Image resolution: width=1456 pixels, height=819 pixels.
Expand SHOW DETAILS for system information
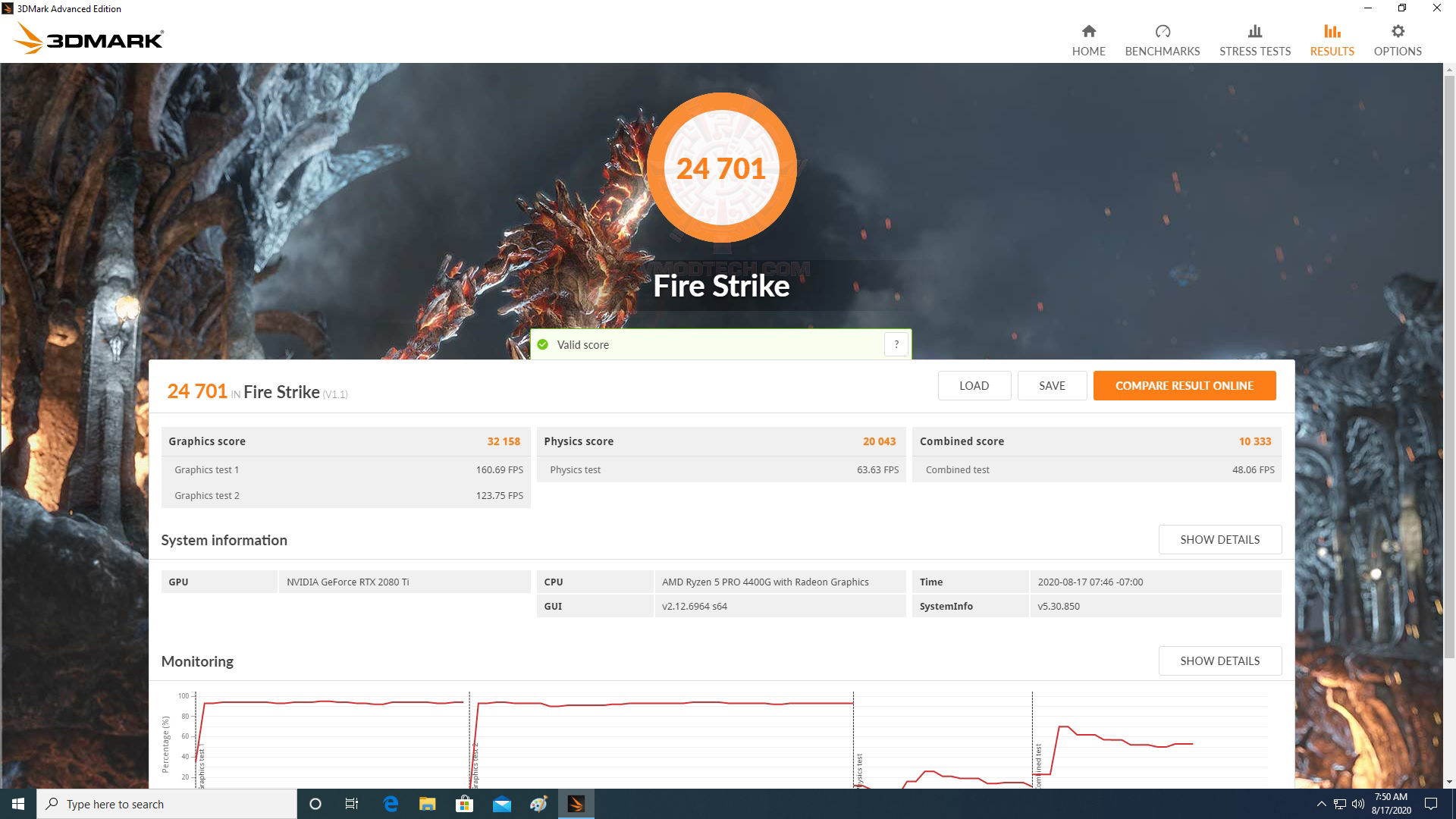pyautogui.click(x=1219, y=539)
